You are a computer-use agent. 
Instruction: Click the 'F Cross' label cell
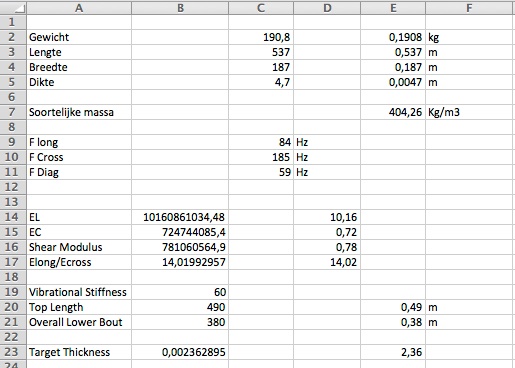coord(79,157)
